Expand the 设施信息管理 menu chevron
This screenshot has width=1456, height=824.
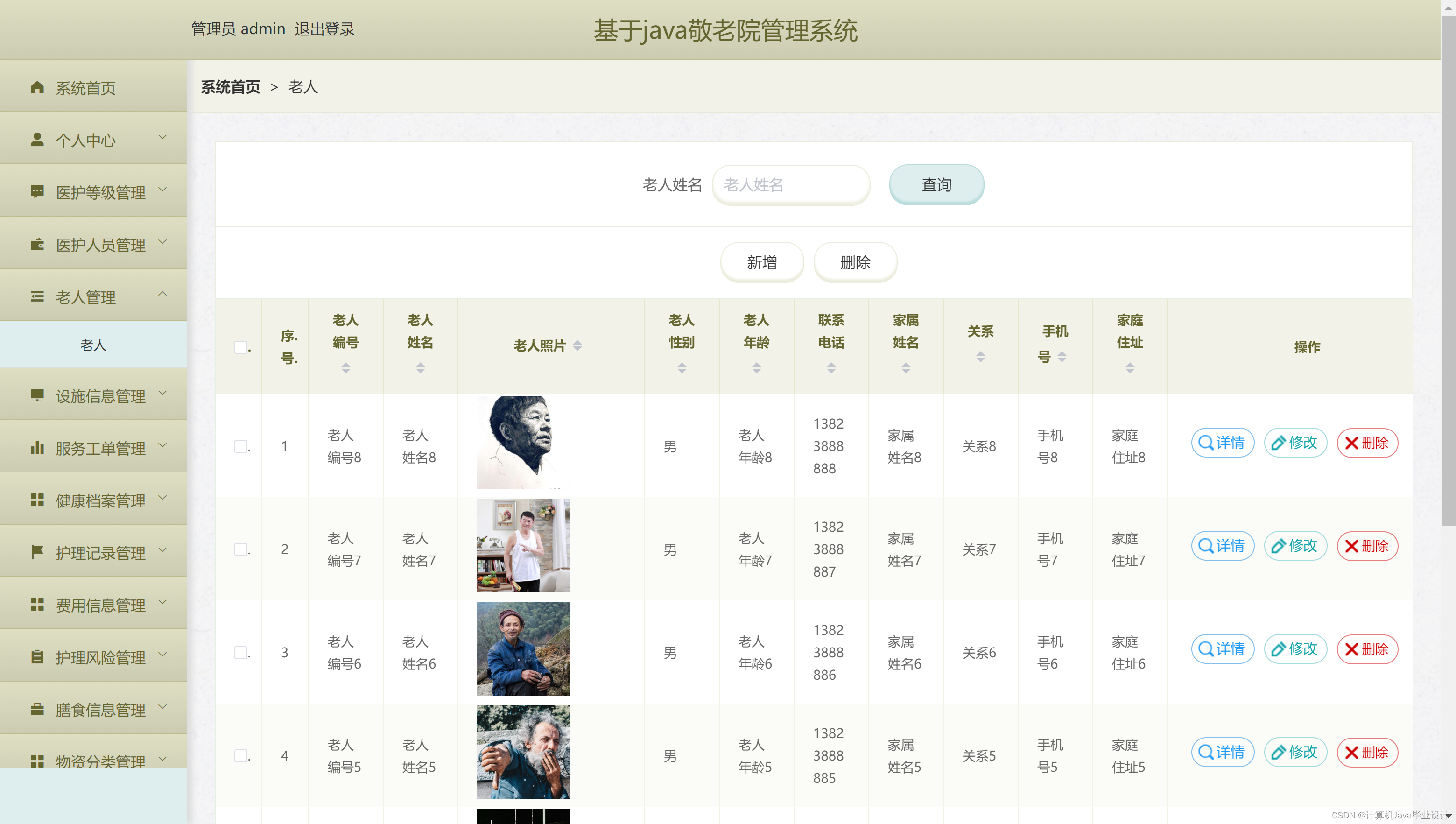[162, 393]
